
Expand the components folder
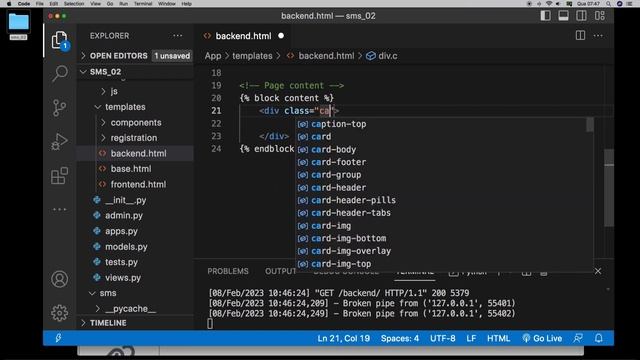[136, 122]
